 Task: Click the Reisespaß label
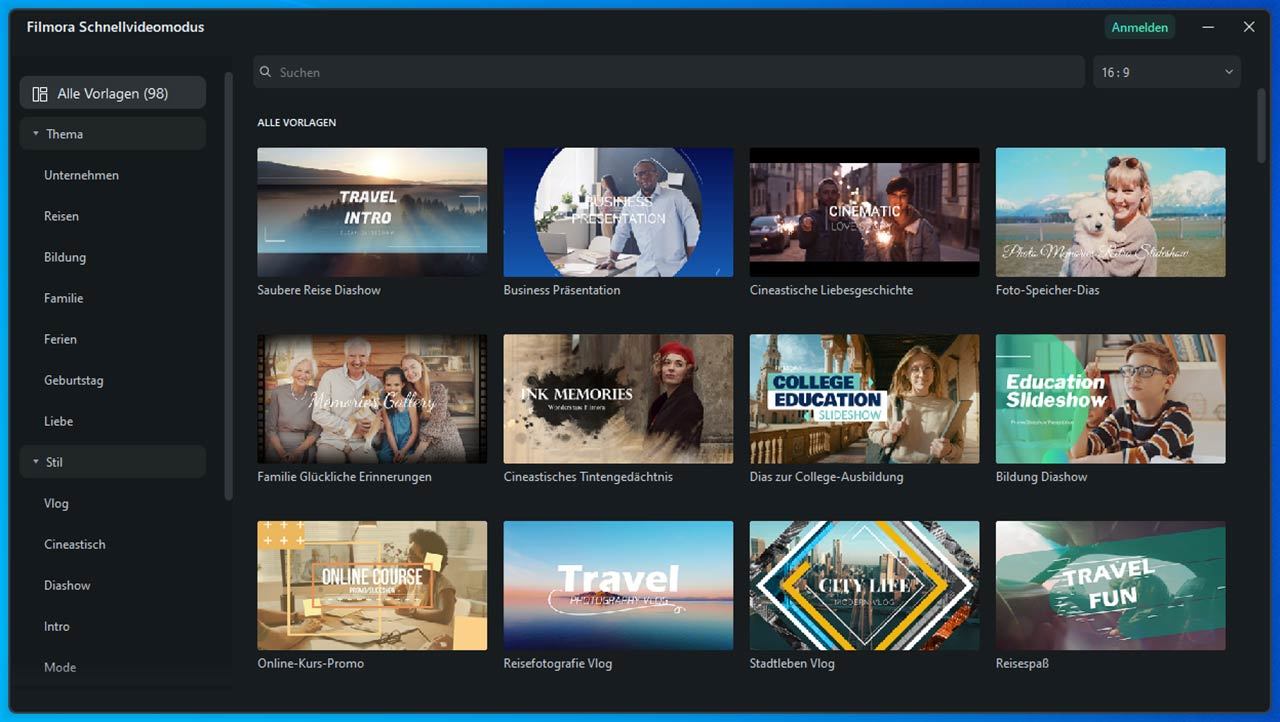coord(1022,663)
